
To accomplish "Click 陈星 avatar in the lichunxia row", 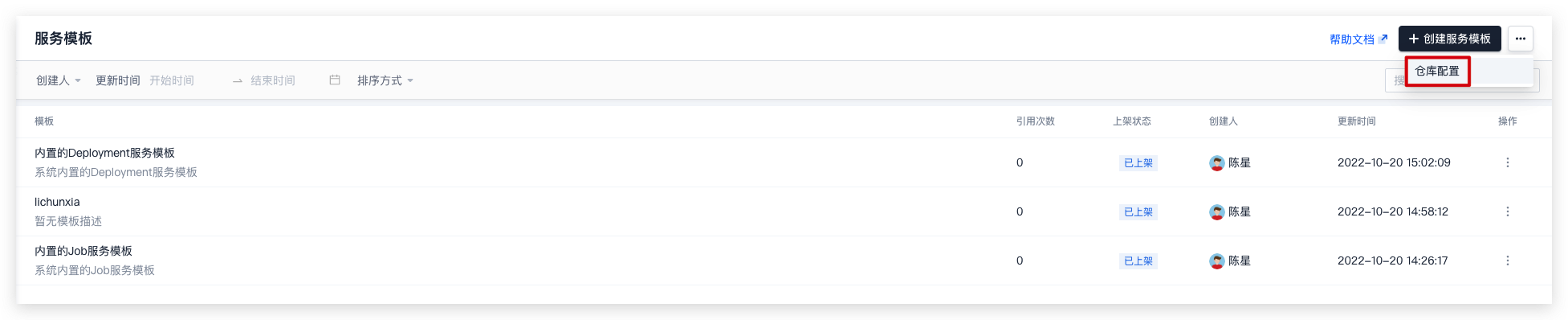I will pyautogui.click(x=1217, y=212).
